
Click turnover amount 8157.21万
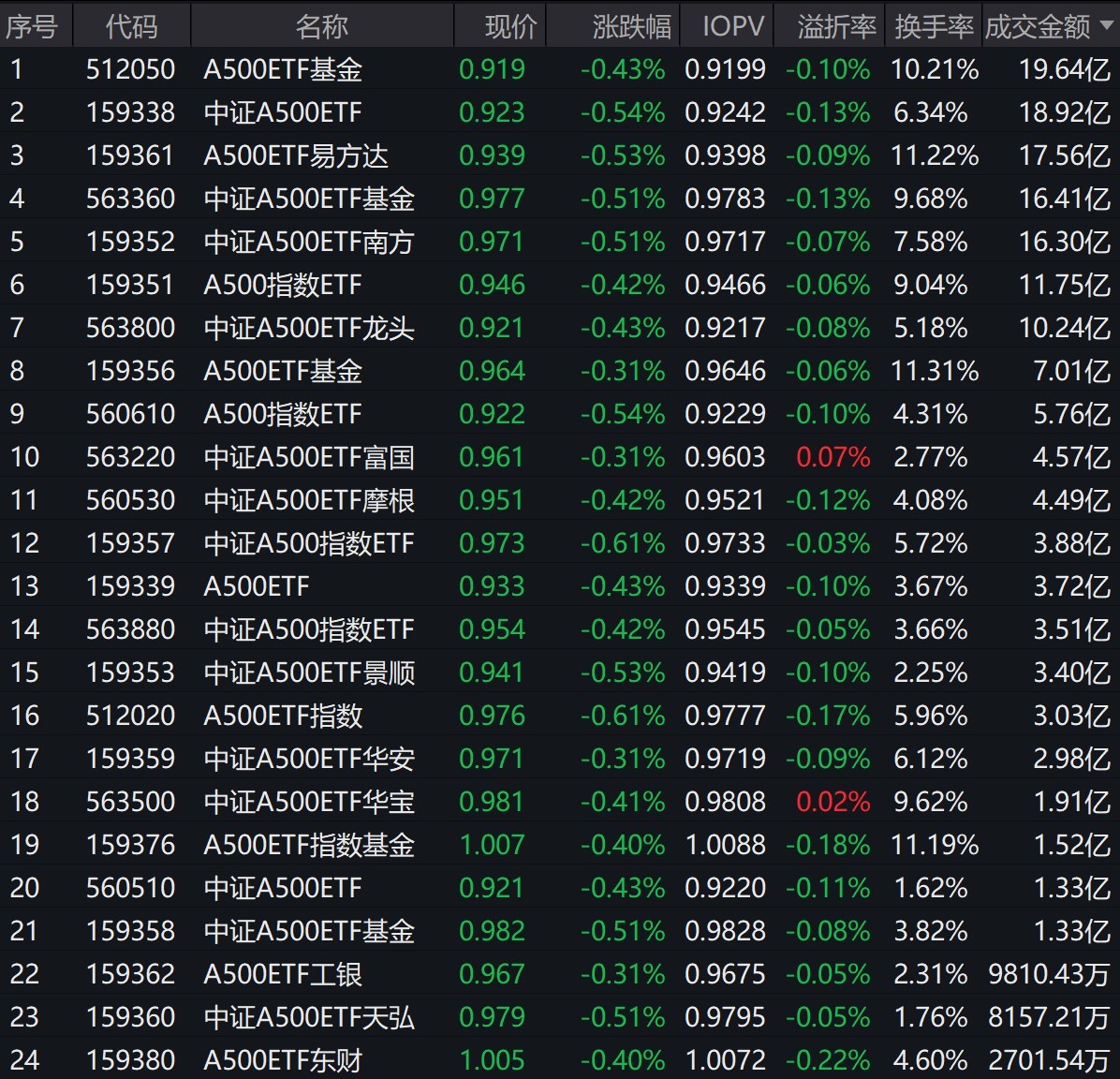point(1049,1017)
